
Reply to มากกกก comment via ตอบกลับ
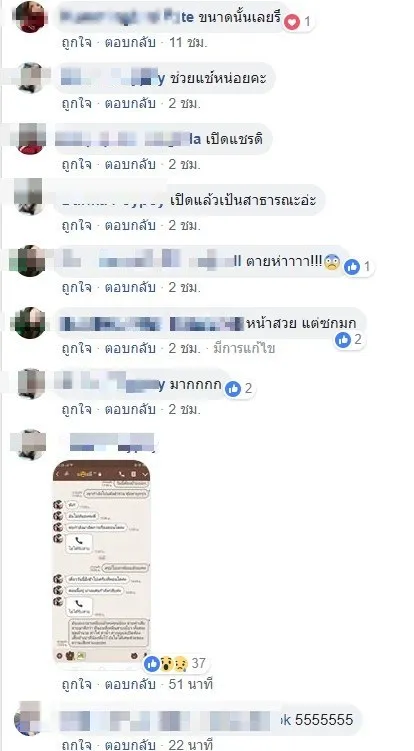click(x=130, y=410)
